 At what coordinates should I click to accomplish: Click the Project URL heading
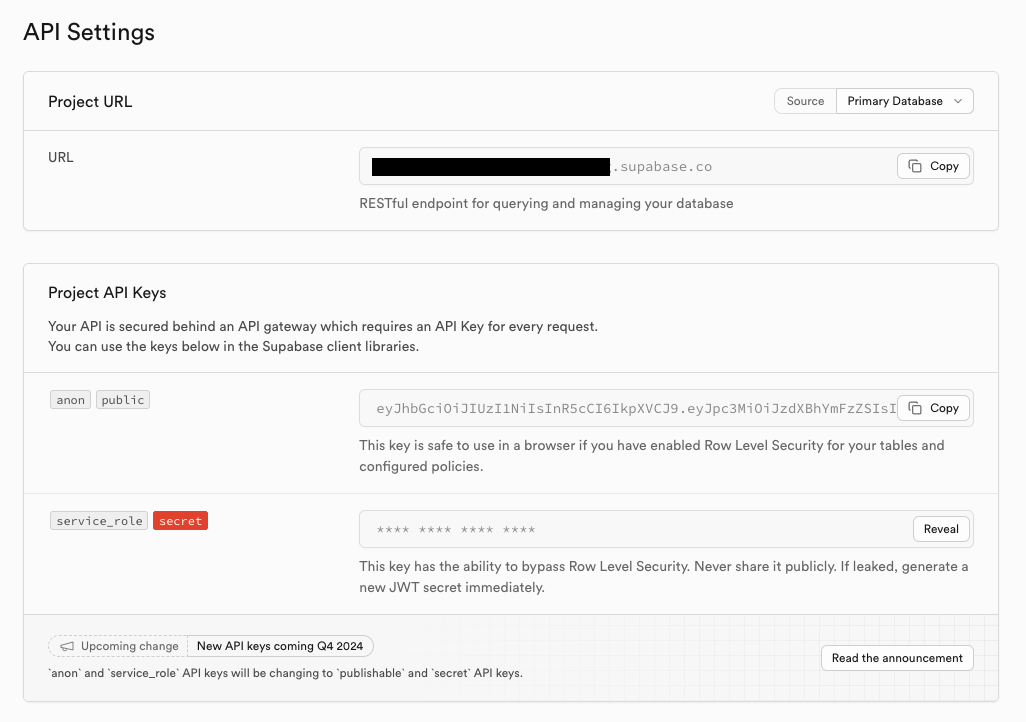(x=90, y=101)
